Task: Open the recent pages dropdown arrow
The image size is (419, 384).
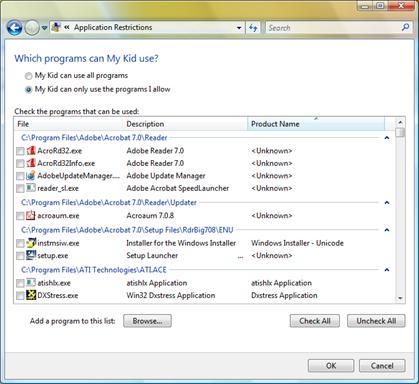Action: (44, 28)
